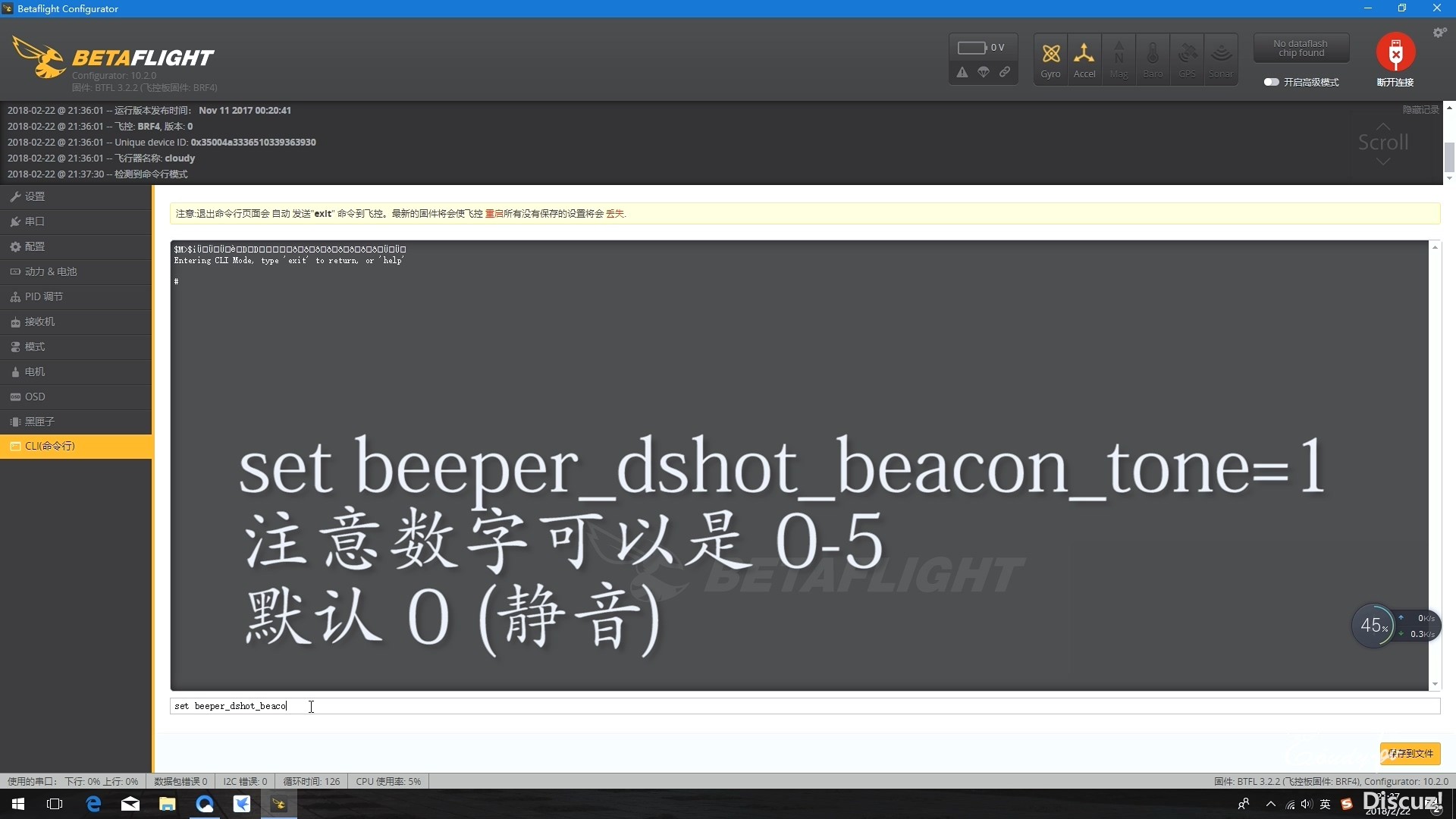Click the arming warning triangle icon
Image resolution: width=1456 pixels, height=819 pixels.
click(962, 72)
